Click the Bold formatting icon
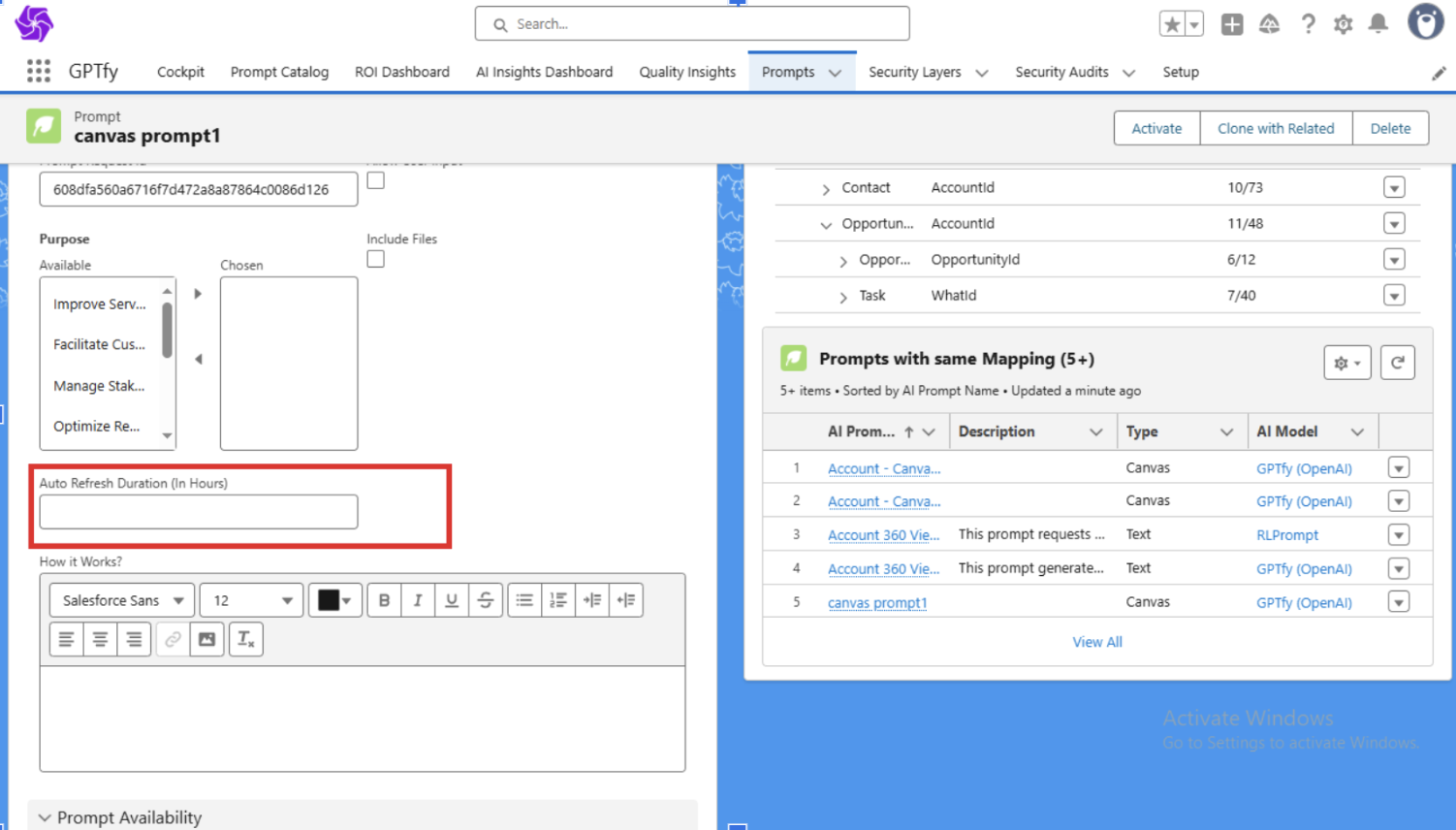This screenshot has height=830, width=1456. click(x=384, y=600)
